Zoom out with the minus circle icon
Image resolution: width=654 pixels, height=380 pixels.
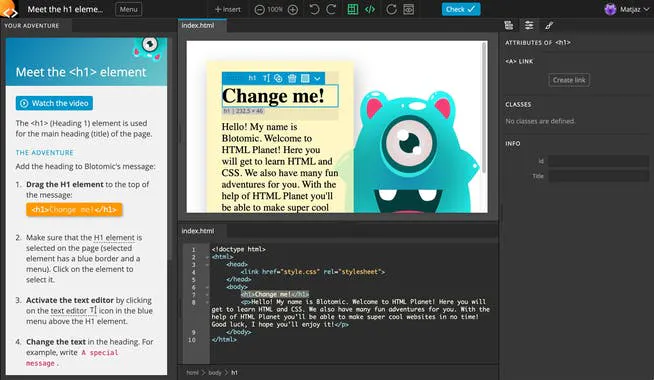pyautogui.click(x=259, y=9)
